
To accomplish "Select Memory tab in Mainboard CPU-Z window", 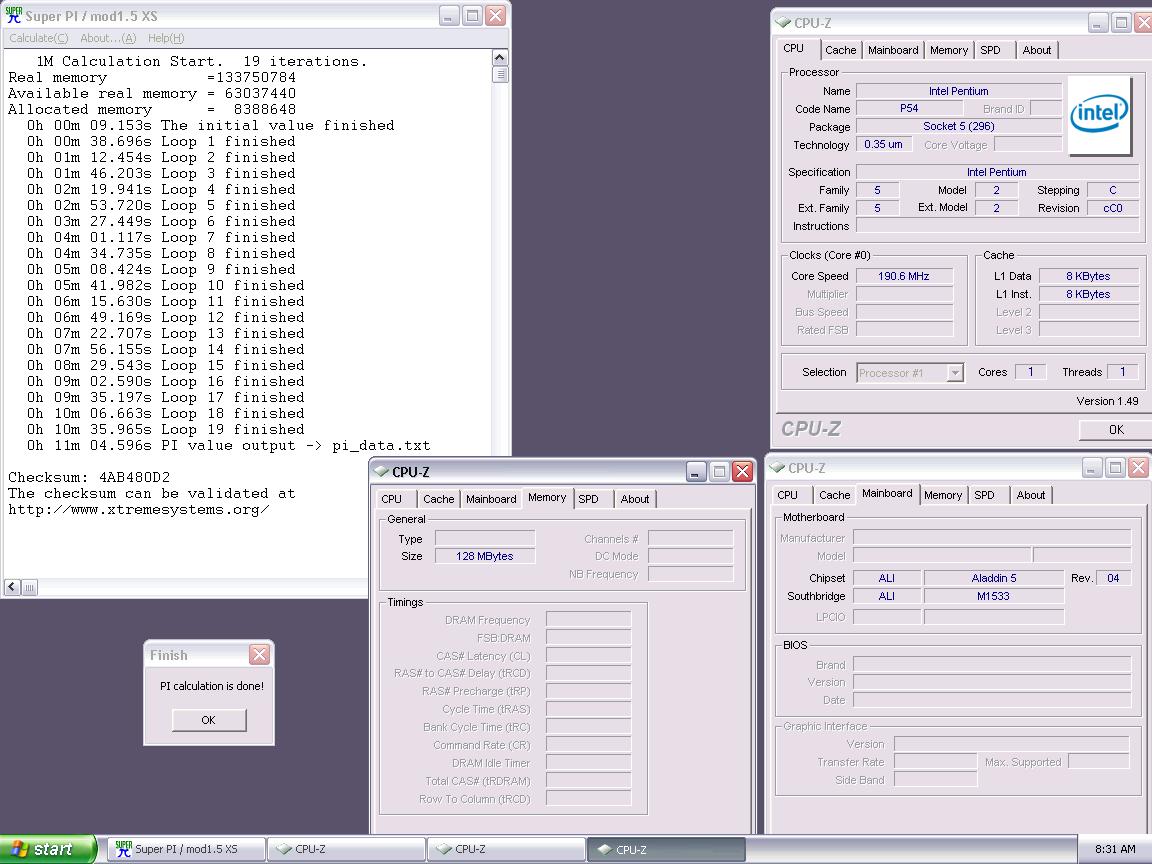I will pos(943,495).
